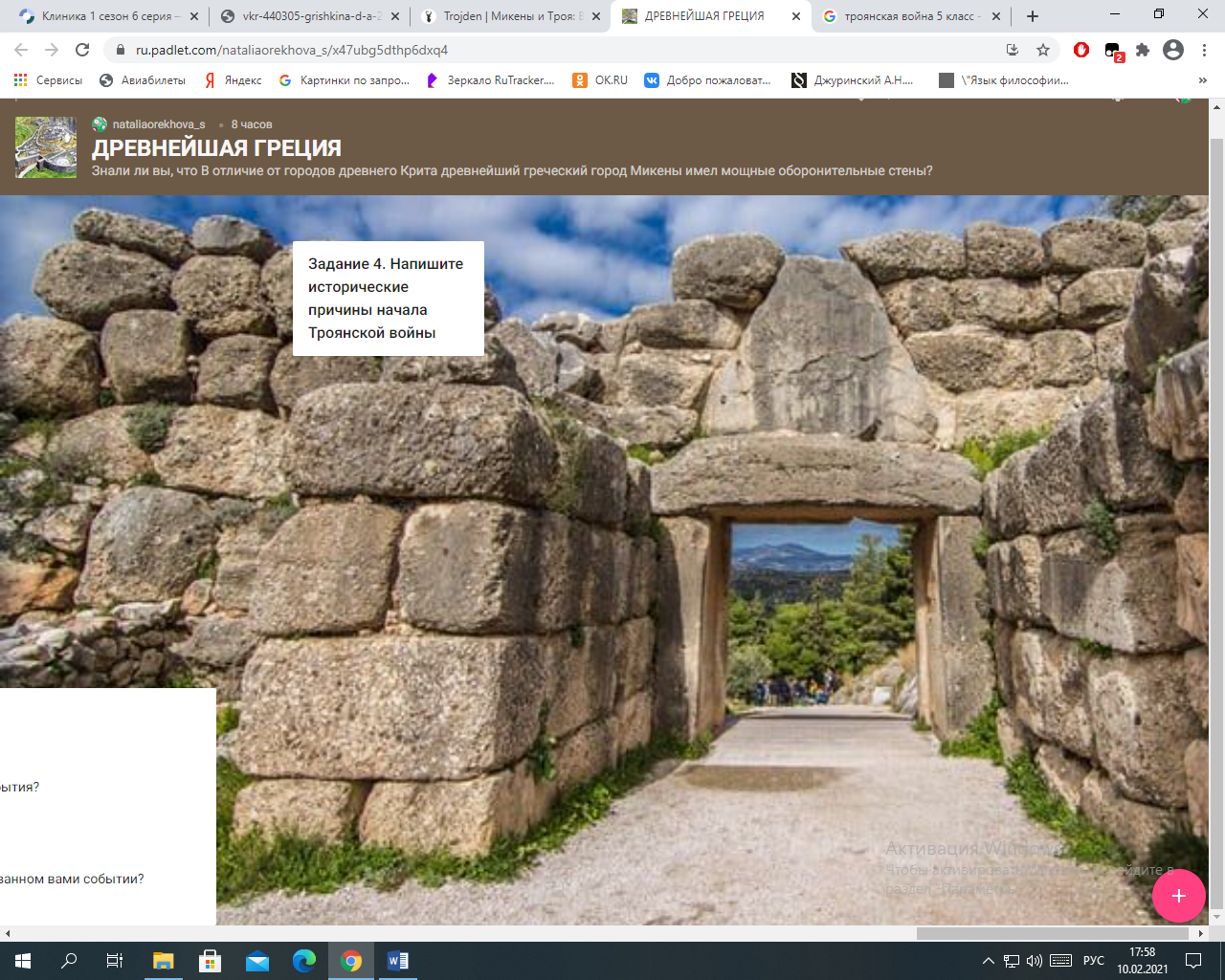
Task: Open File Explorer from the taskbar
Action: pyautogui.click(x=163, y=961)
